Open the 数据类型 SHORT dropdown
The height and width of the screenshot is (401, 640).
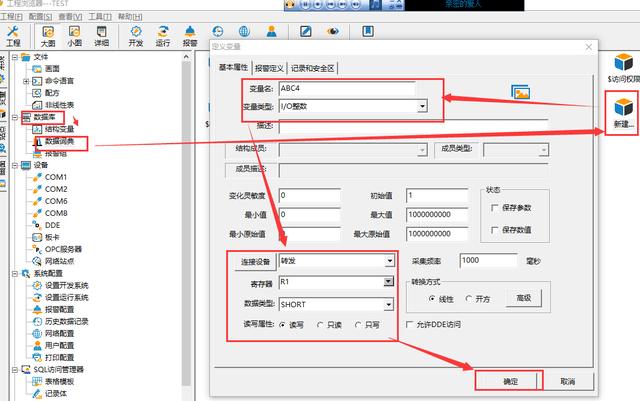coord(389,304)
